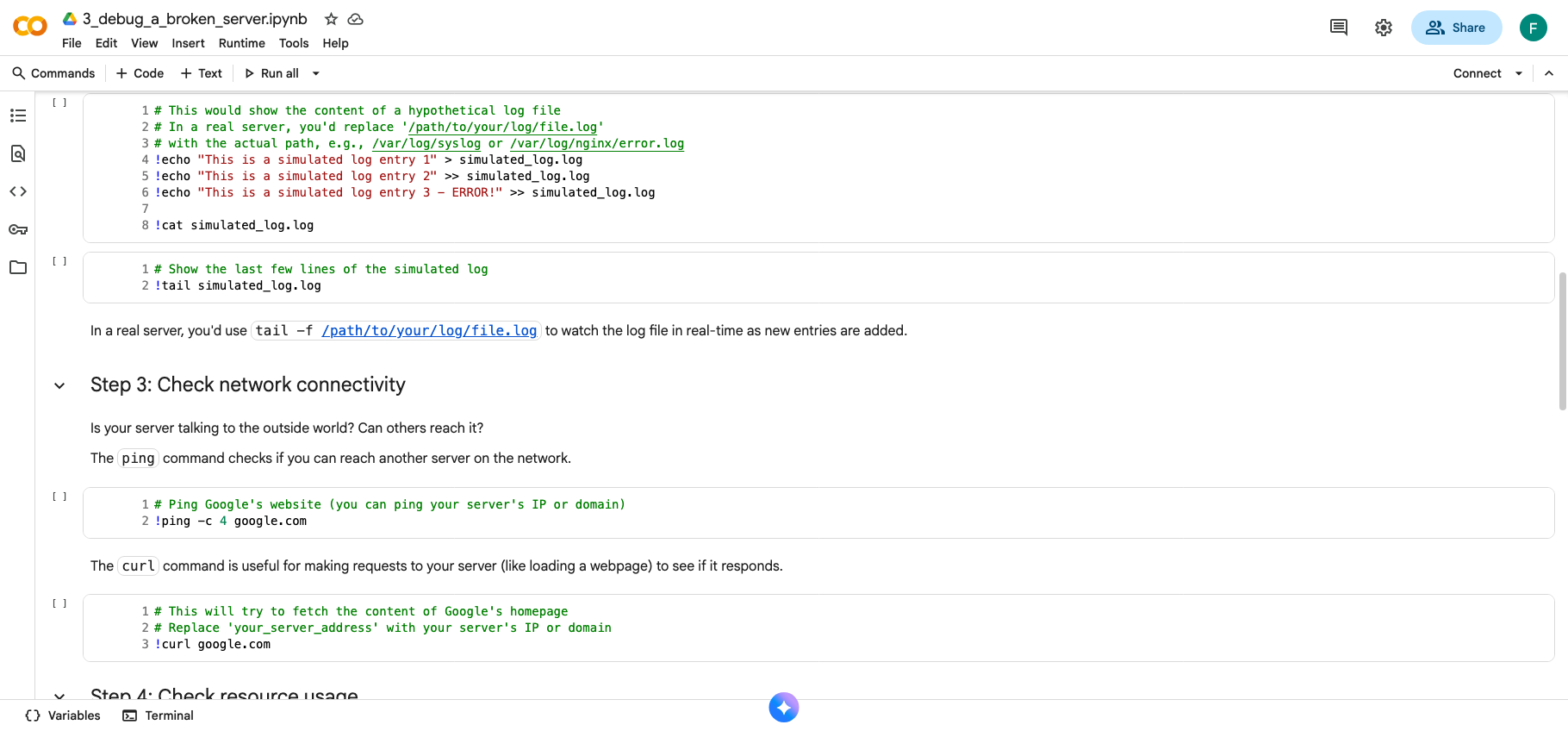
Task: Click the !tail simulated_log.log code line
Action: 238,285
